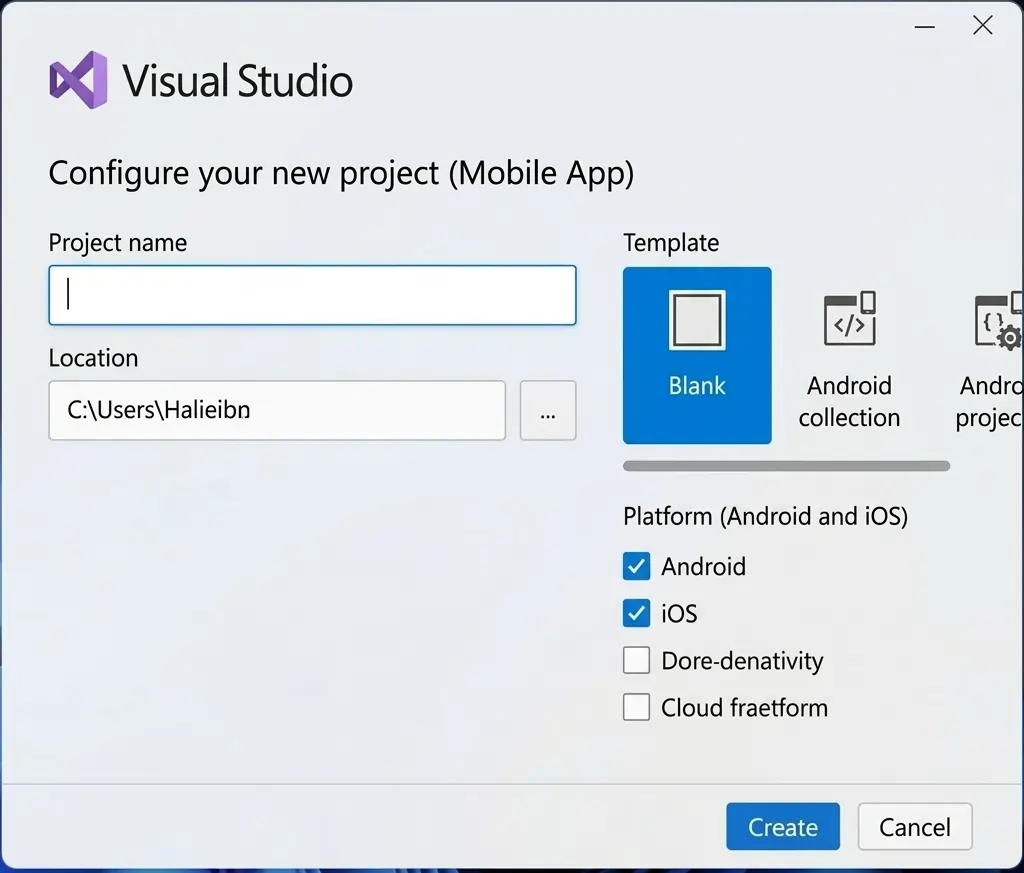Focus the Project name text field
This screenshot has height=873, width=1024.
(312, 295)
